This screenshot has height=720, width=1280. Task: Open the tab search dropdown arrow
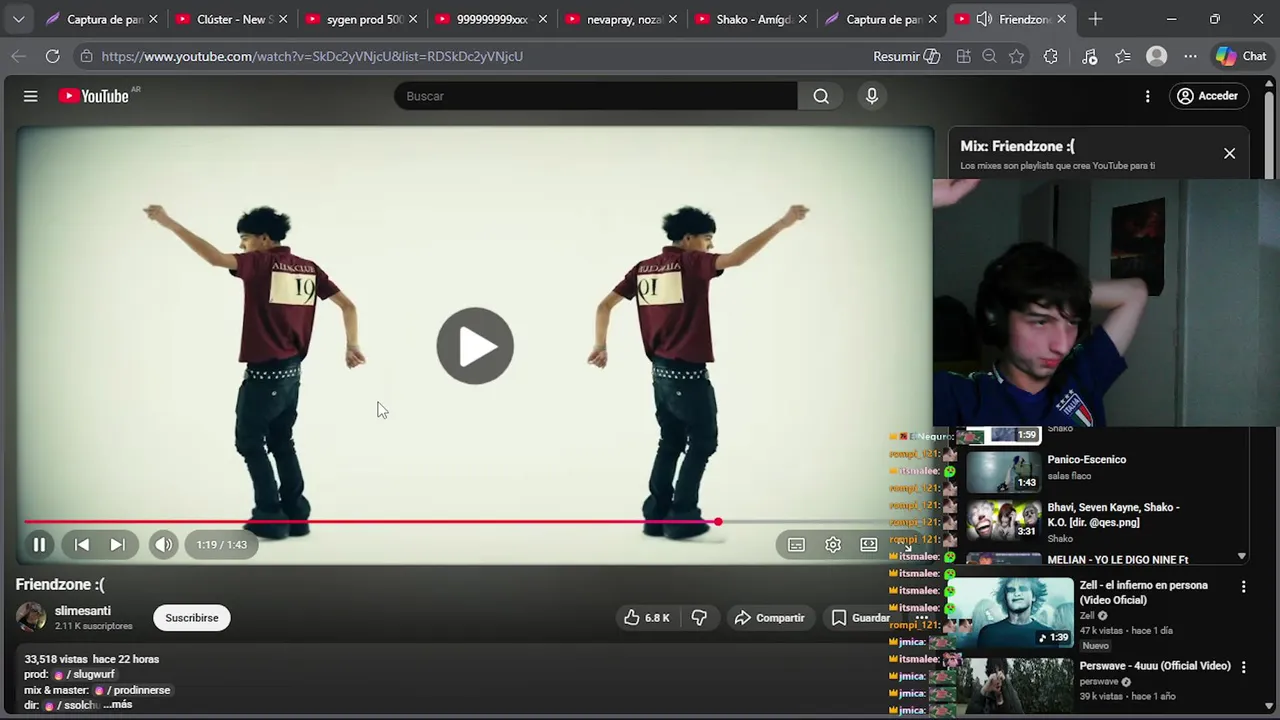[18, 19]
